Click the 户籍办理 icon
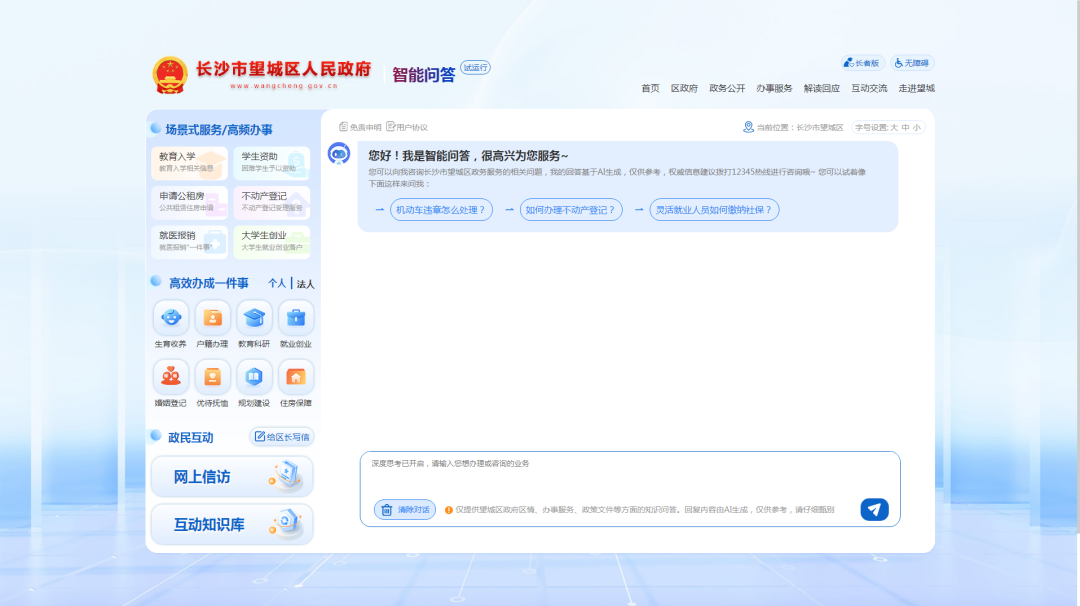 212,318
